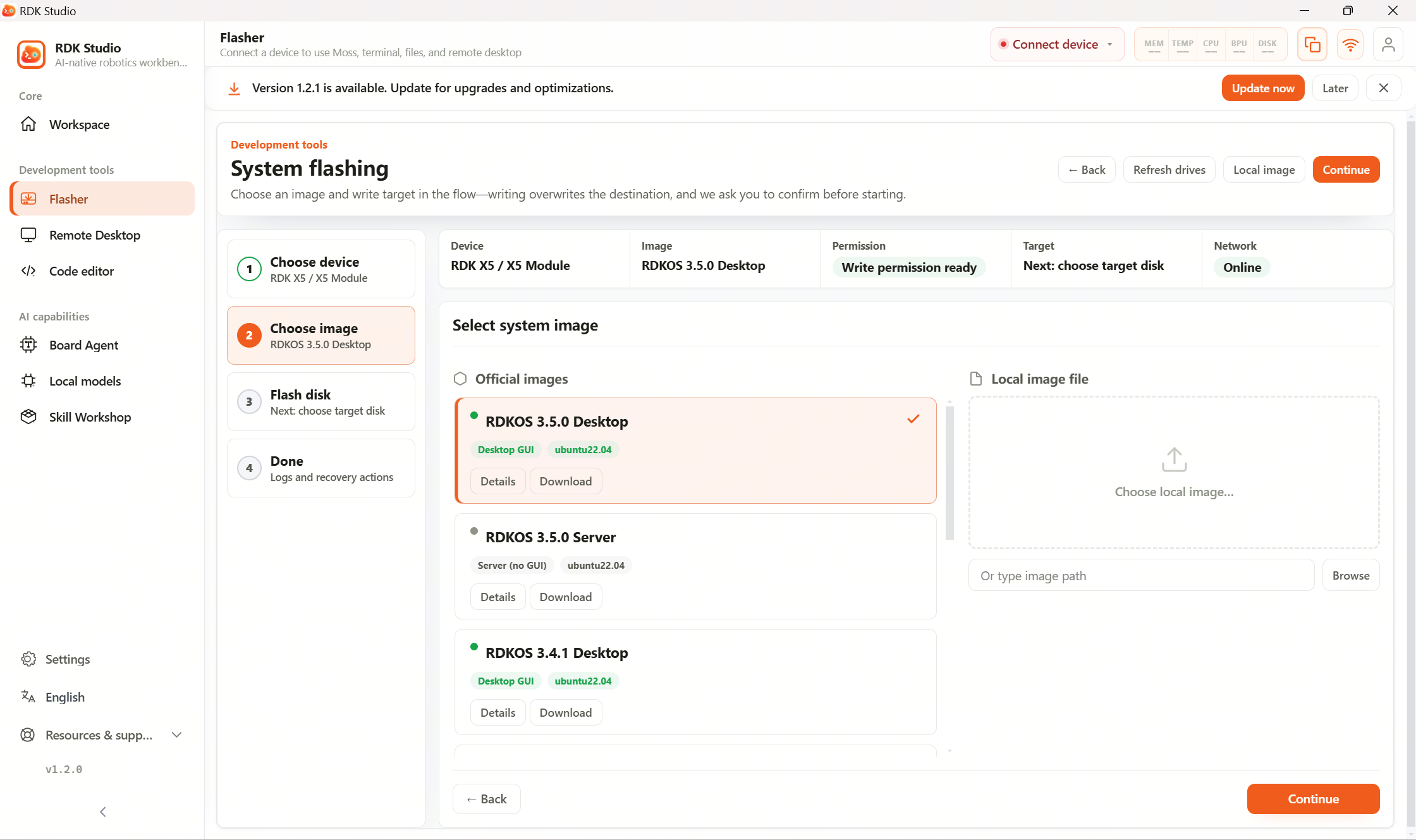Collapse the sidebar with the left chevron
The image size is (1416, 840).
click(x=103, y=812)
